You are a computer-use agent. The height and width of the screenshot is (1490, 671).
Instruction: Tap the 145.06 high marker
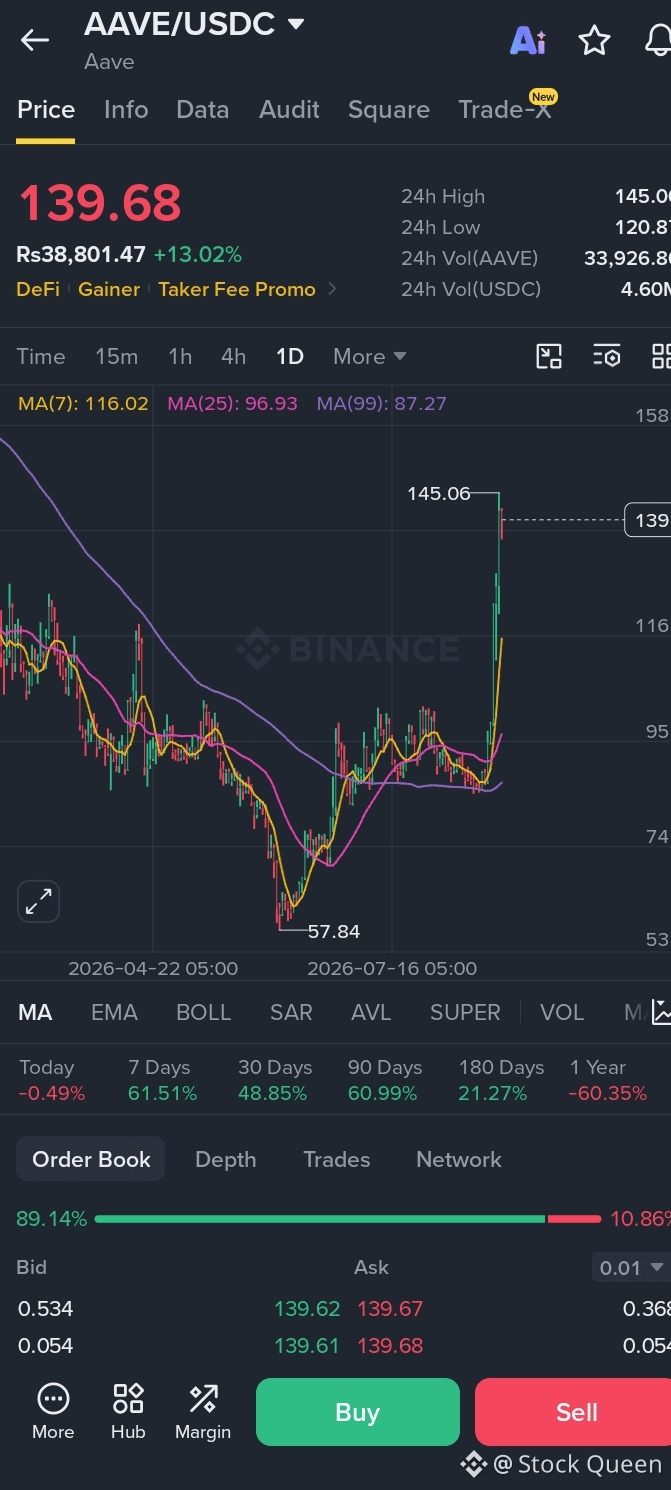coord(439,493)
